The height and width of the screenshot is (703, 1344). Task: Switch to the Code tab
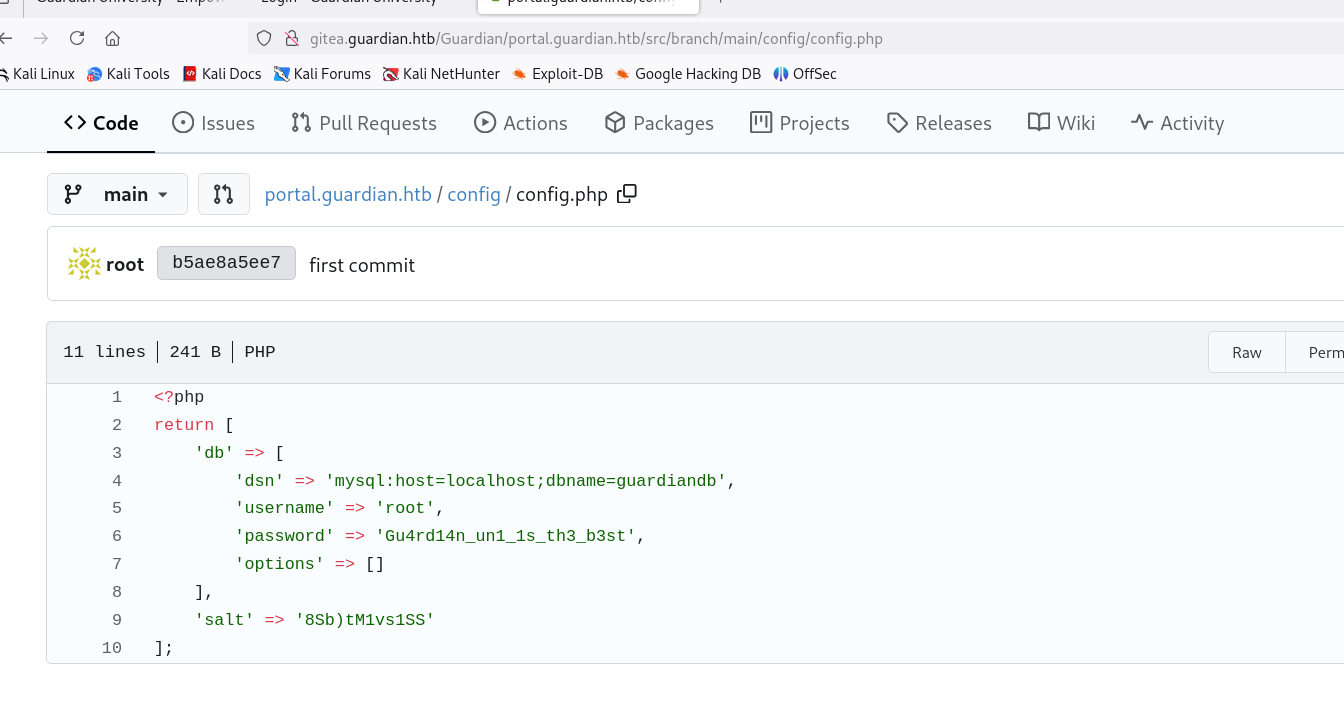[101, 123]
